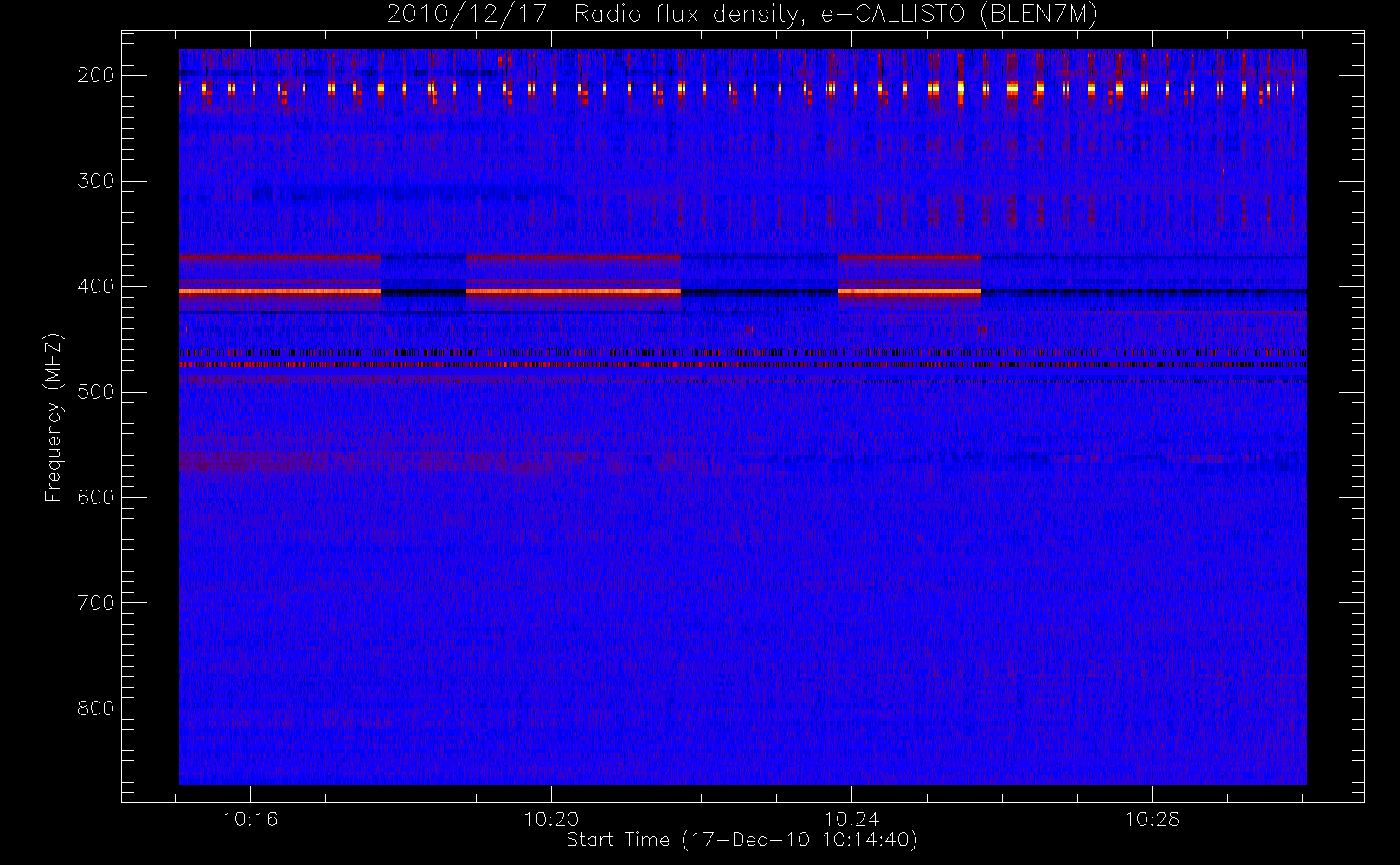1400x865 pixels.
Task: Click the 200 frequency tick label
Action: (96, 75)
